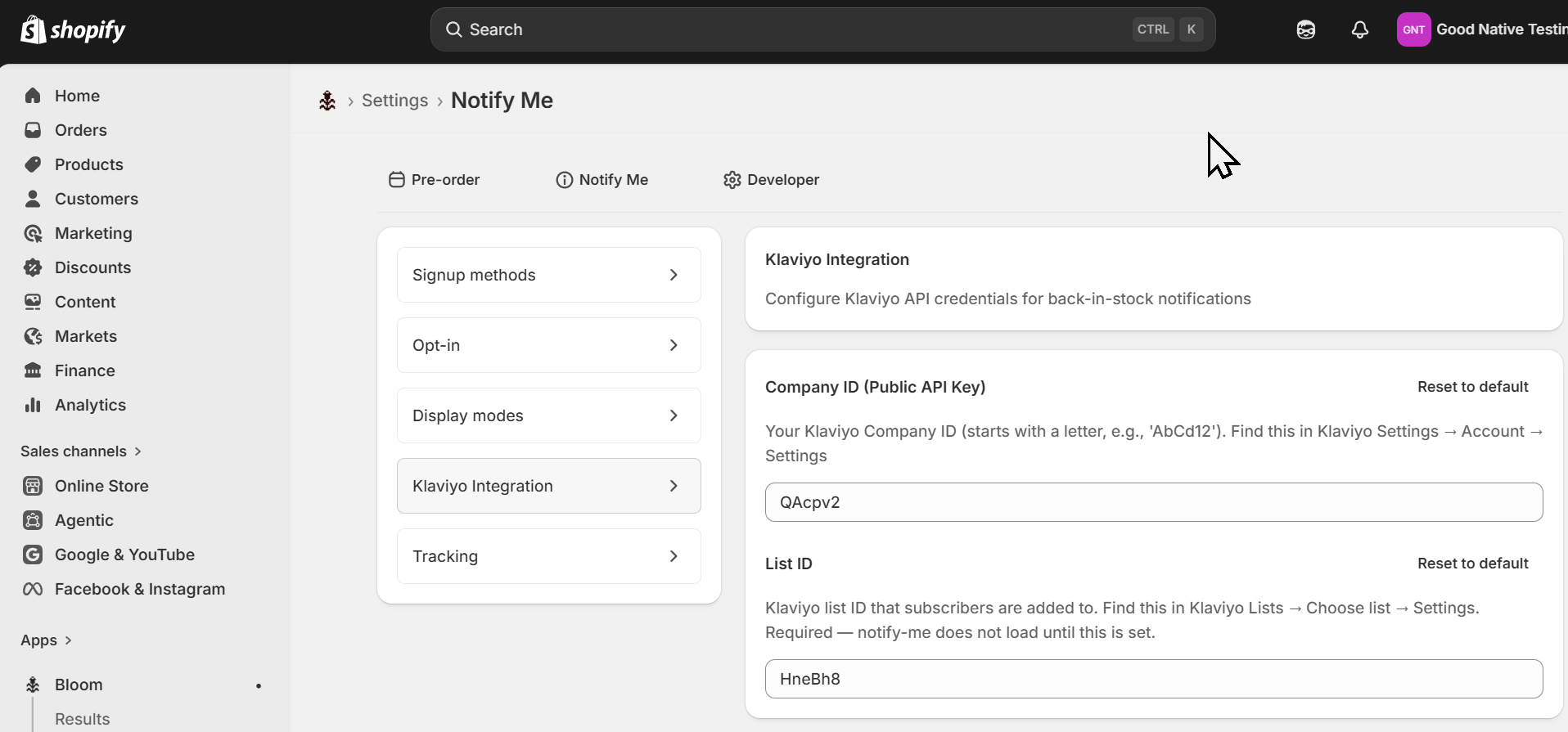Switch to the Pre-order tab
This screenshot has height=732, width=1568.
(x=435, y=180)
